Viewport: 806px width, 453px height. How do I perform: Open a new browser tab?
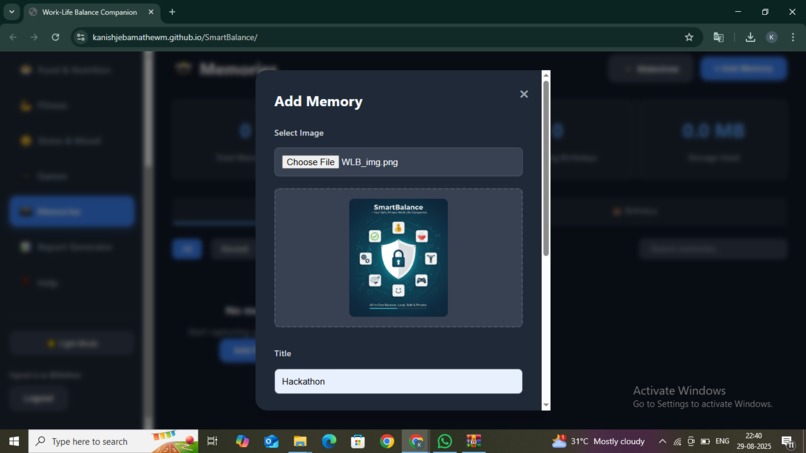pos(172,12)
